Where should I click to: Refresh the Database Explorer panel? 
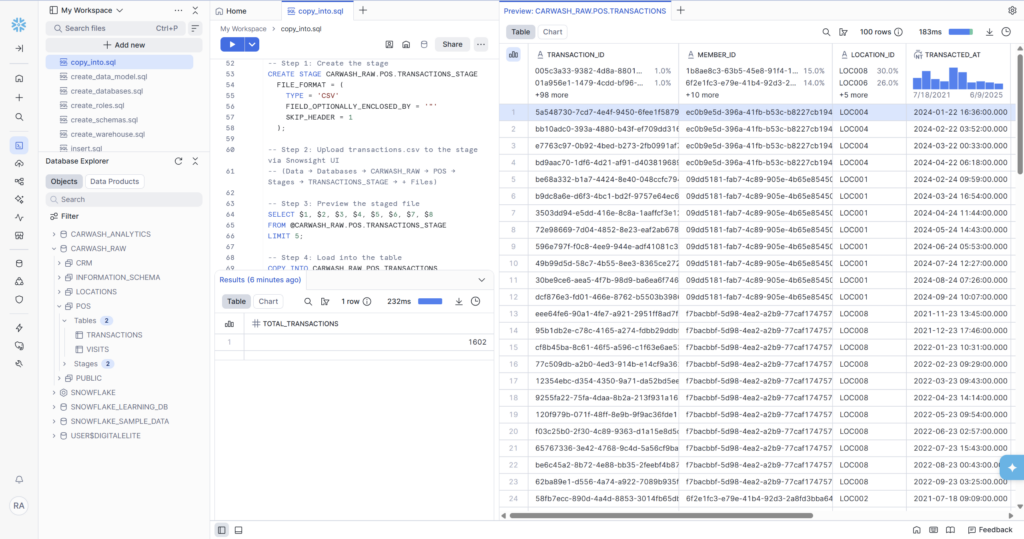point(178,161)
